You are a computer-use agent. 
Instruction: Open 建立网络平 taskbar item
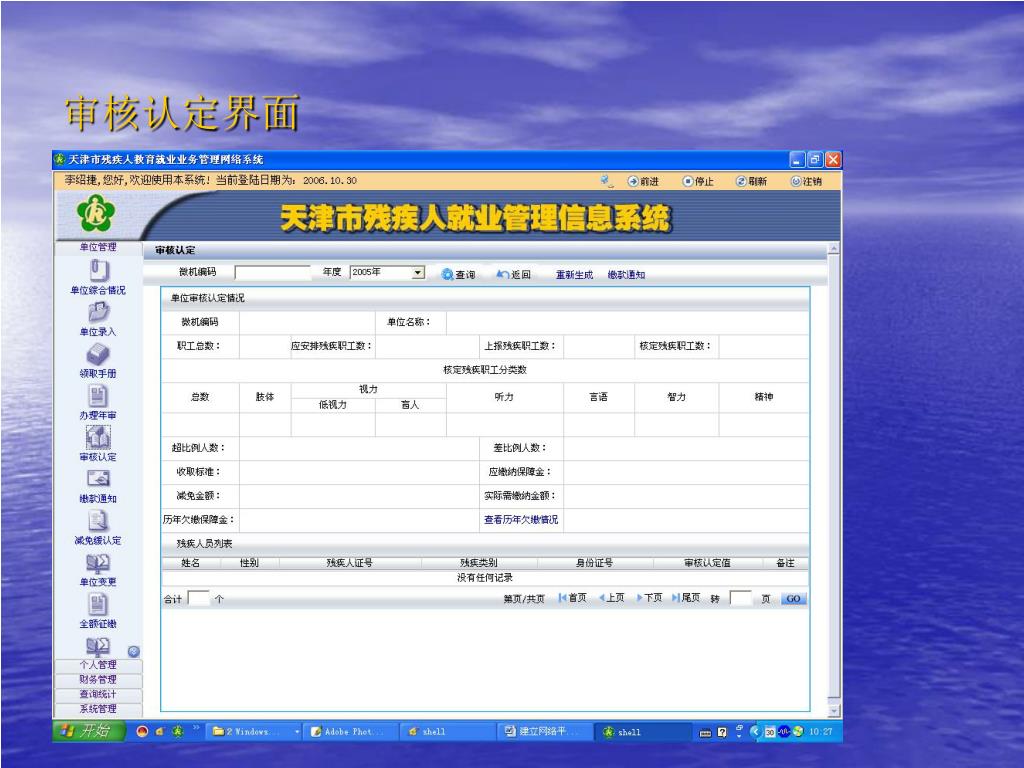pyautogui.click(x=545, y=732)
